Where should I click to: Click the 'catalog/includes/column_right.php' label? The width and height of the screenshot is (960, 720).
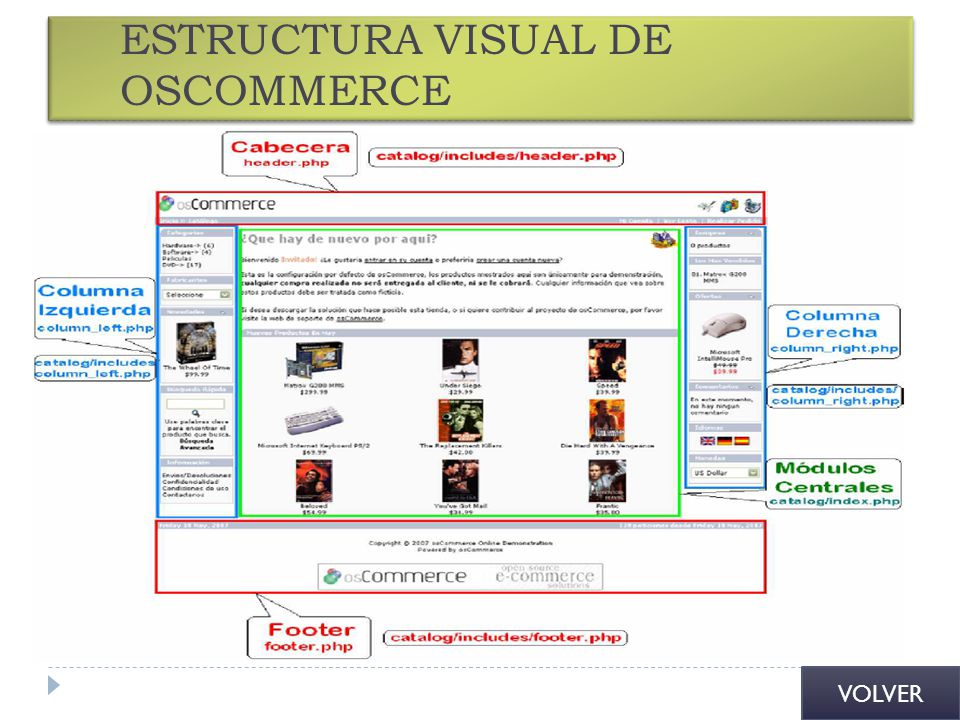pos(835,396)
